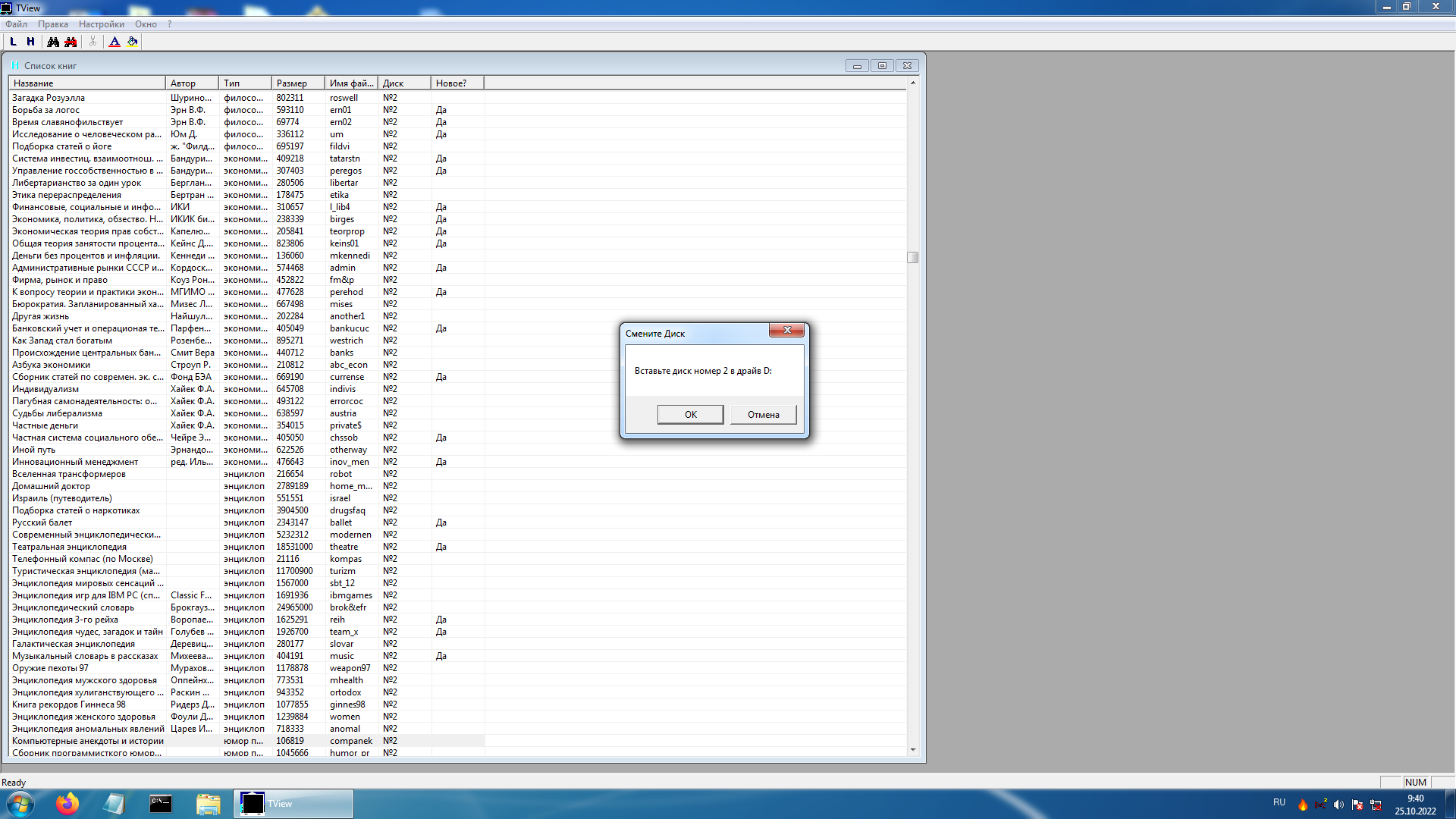Image resolution: width=1456 pixels, height=819 pixels.
Task: Click the paint bucket background color icon
Action: tap(133, 42)
